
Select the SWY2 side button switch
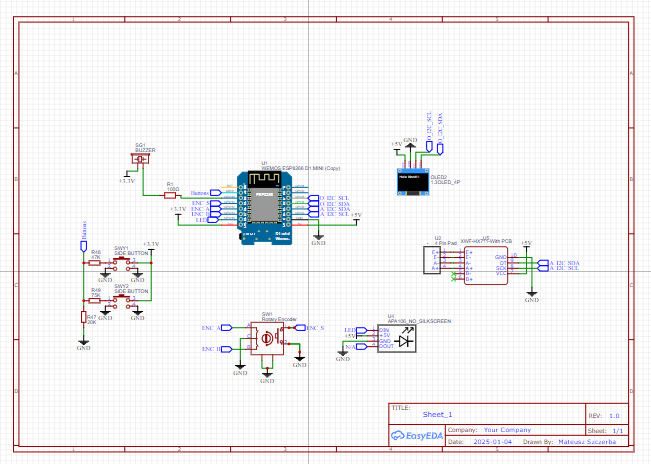pyautogui.click(x=122, y=301)
